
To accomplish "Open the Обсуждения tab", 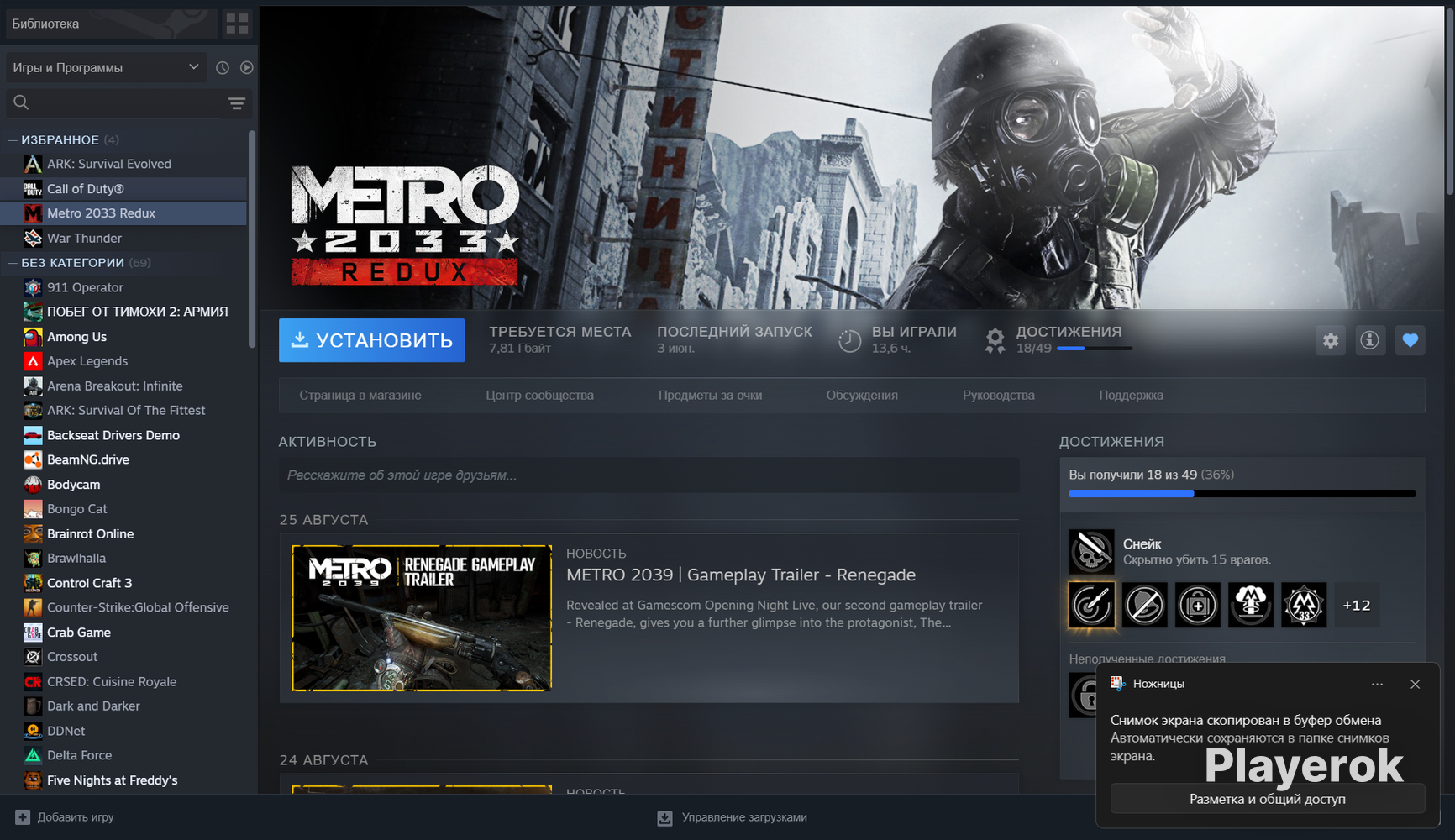I will [862, 396].
